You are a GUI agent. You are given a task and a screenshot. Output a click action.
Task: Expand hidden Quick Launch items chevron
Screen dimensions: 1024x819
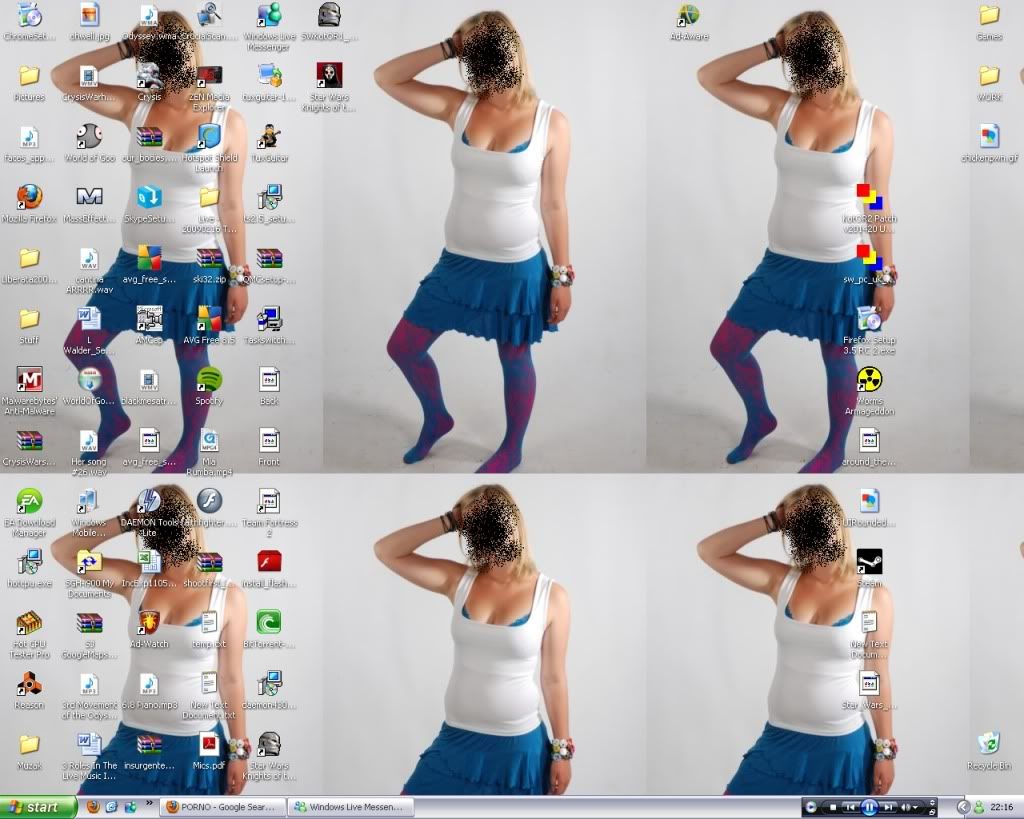(x=149, y=803)
